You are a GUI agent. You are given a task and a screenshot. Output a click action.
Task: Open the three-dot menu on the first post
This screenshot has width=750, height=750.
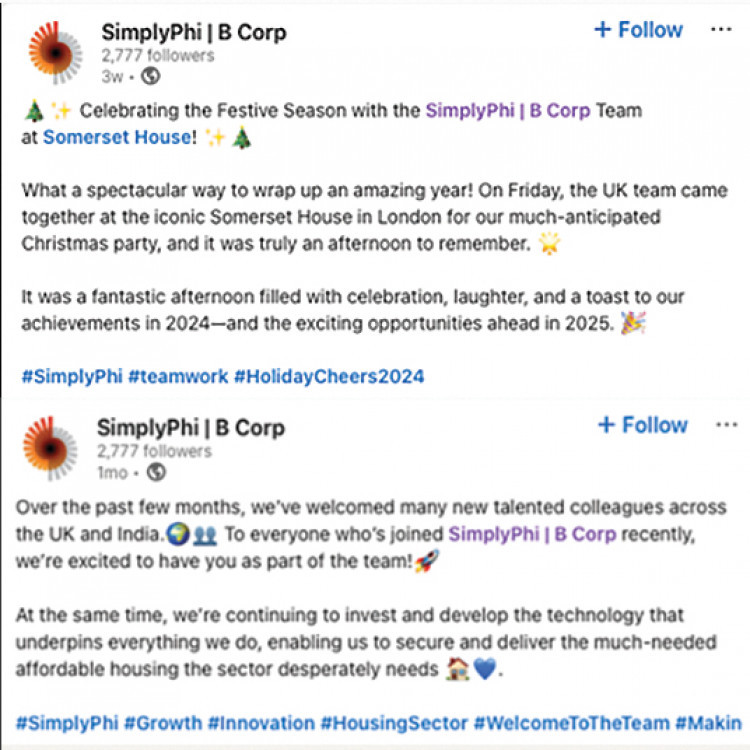pos(721,30)
